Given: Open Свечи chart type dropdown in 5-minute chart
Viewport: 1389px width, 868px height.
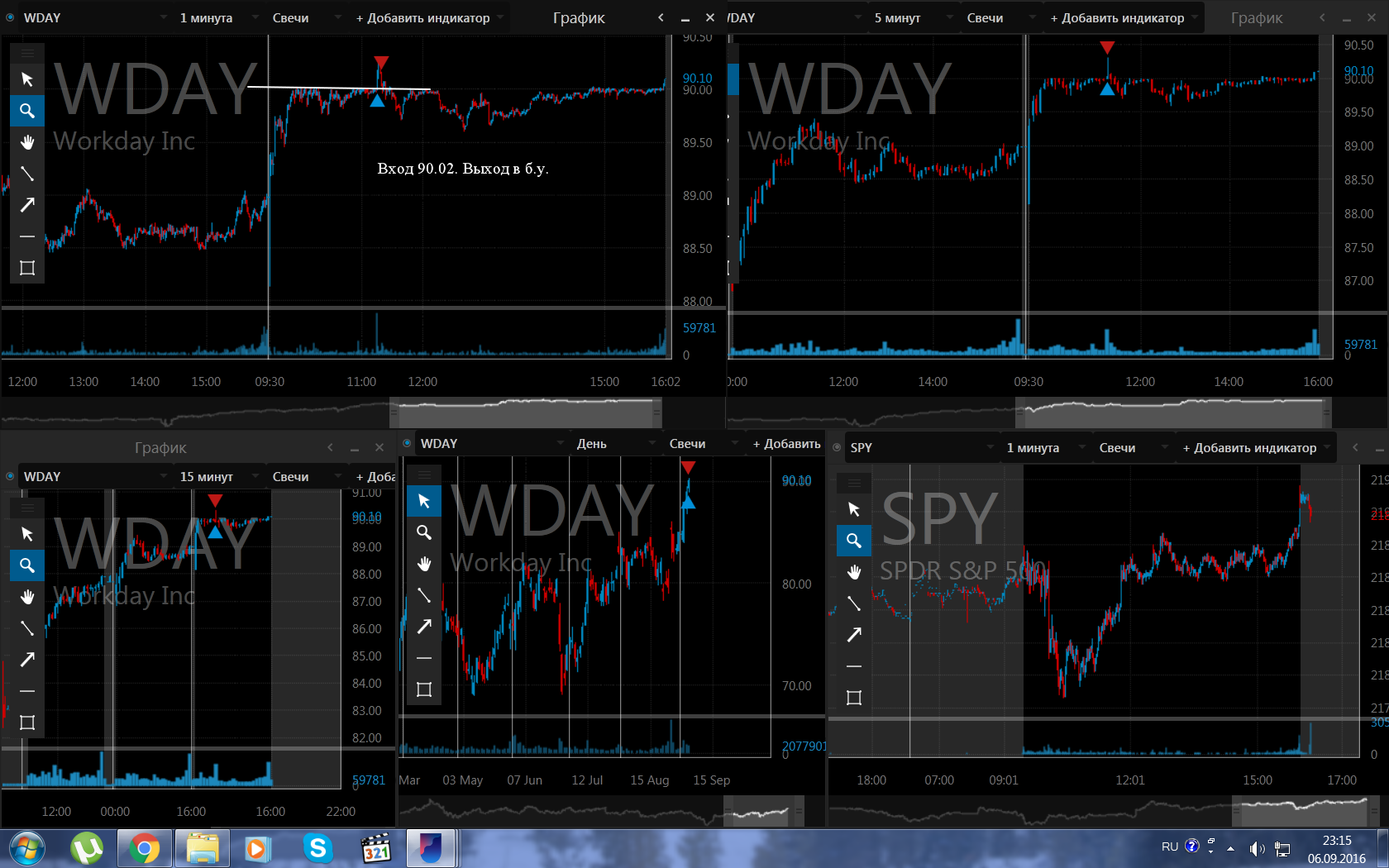Looking at the screenshot, I should click(1000, 17).
